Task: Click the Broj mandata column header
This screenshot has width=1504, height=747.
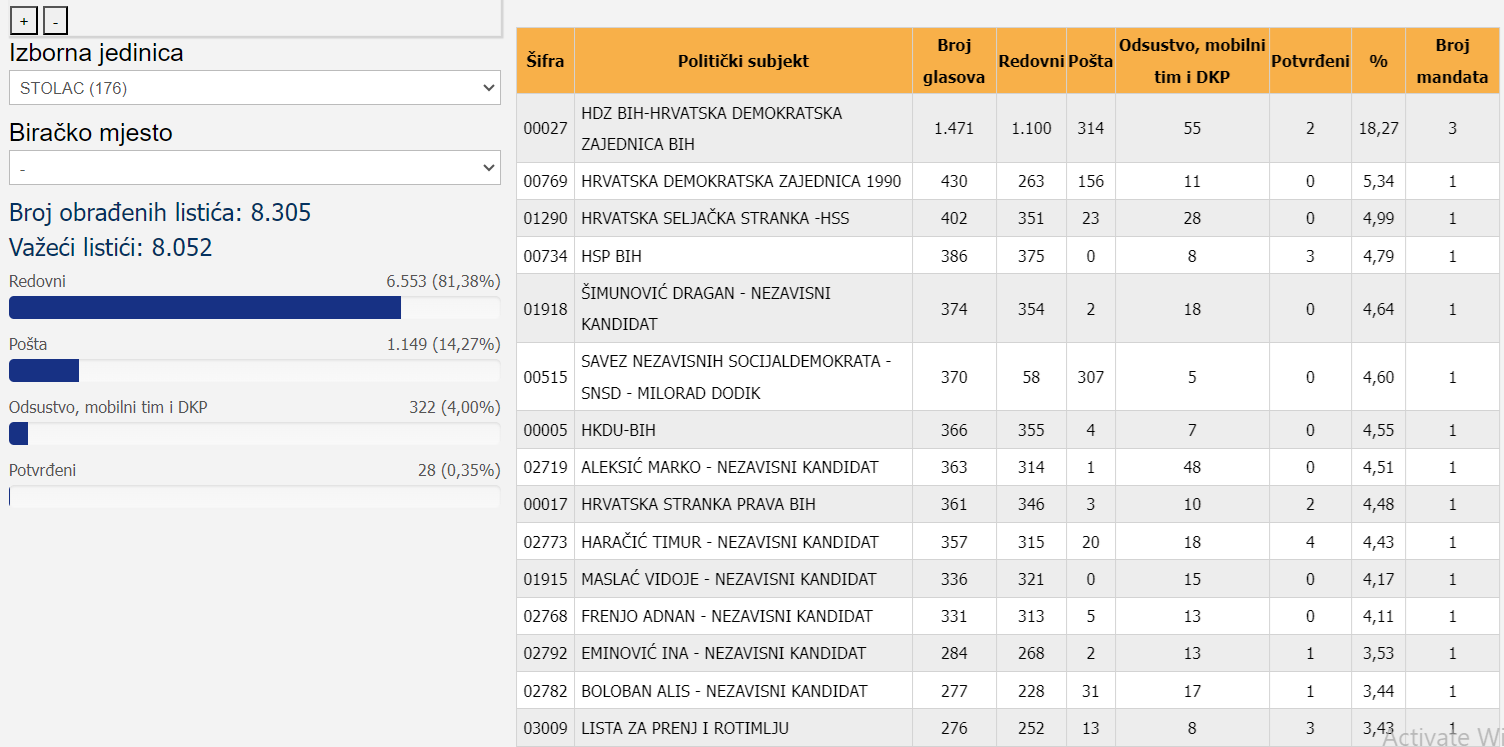Action: click(x=1452, y=61)
